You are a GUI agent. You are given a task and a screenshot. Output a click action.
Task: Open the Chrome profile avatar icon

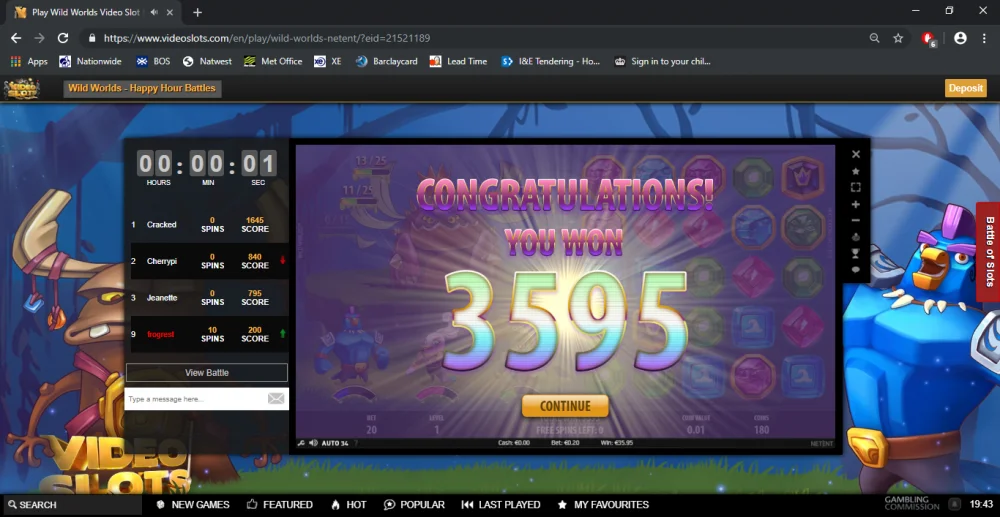coord(960,38)
